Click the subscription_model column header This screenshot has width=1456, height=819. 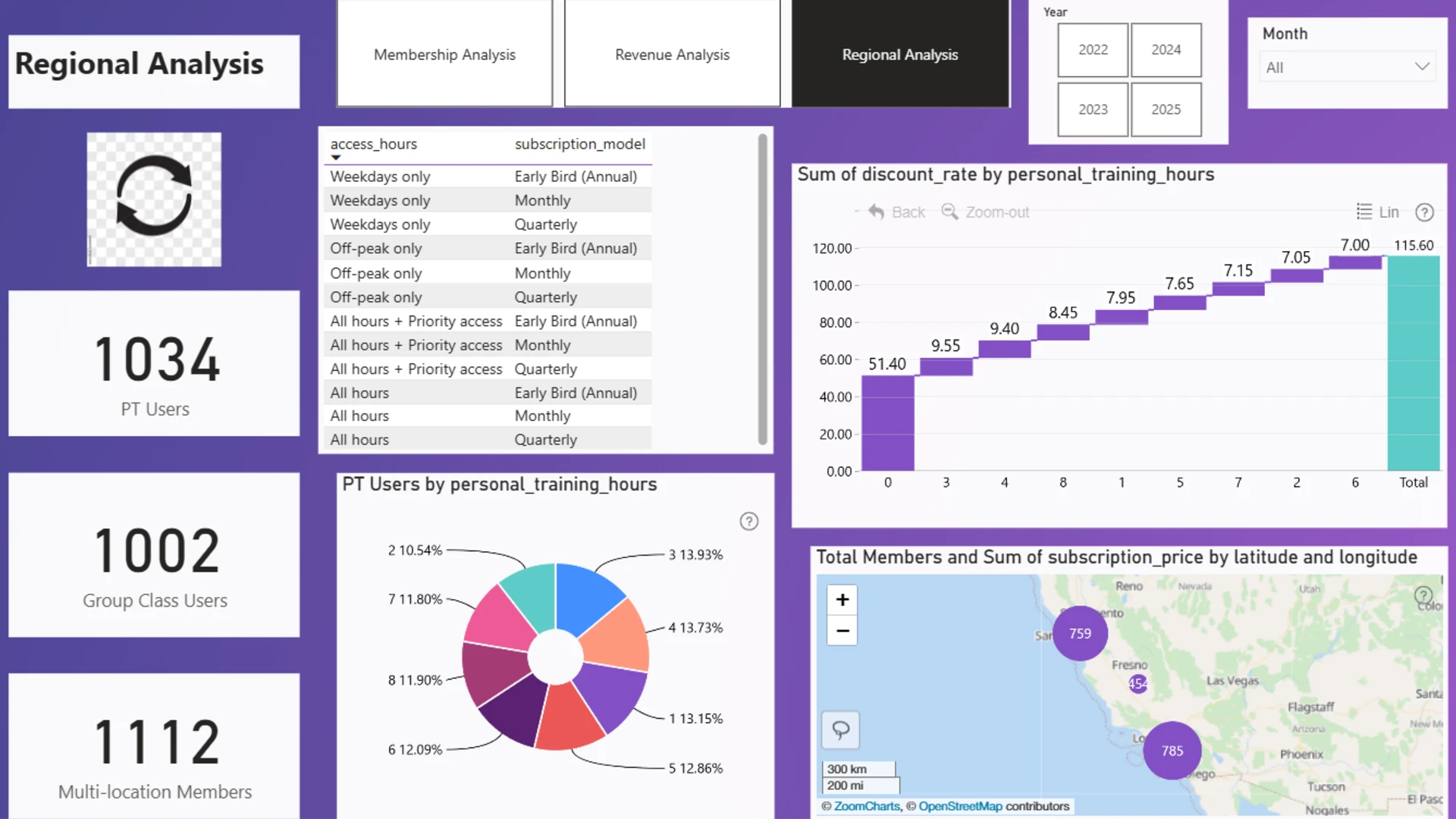(x=580, y=143)
